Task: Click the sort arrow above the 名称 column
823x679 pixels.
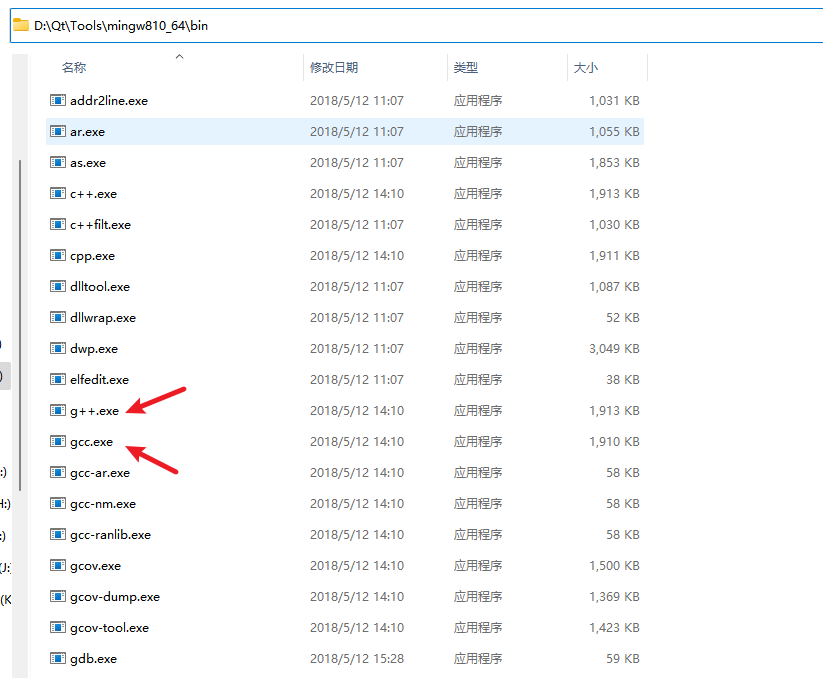Action: pyautogui.click(x=179, y=57)
